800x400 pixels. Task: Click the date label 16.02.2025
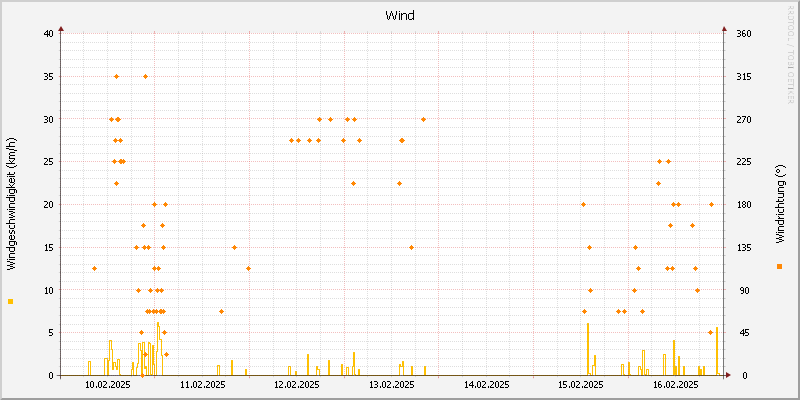(x=675, y=385)
